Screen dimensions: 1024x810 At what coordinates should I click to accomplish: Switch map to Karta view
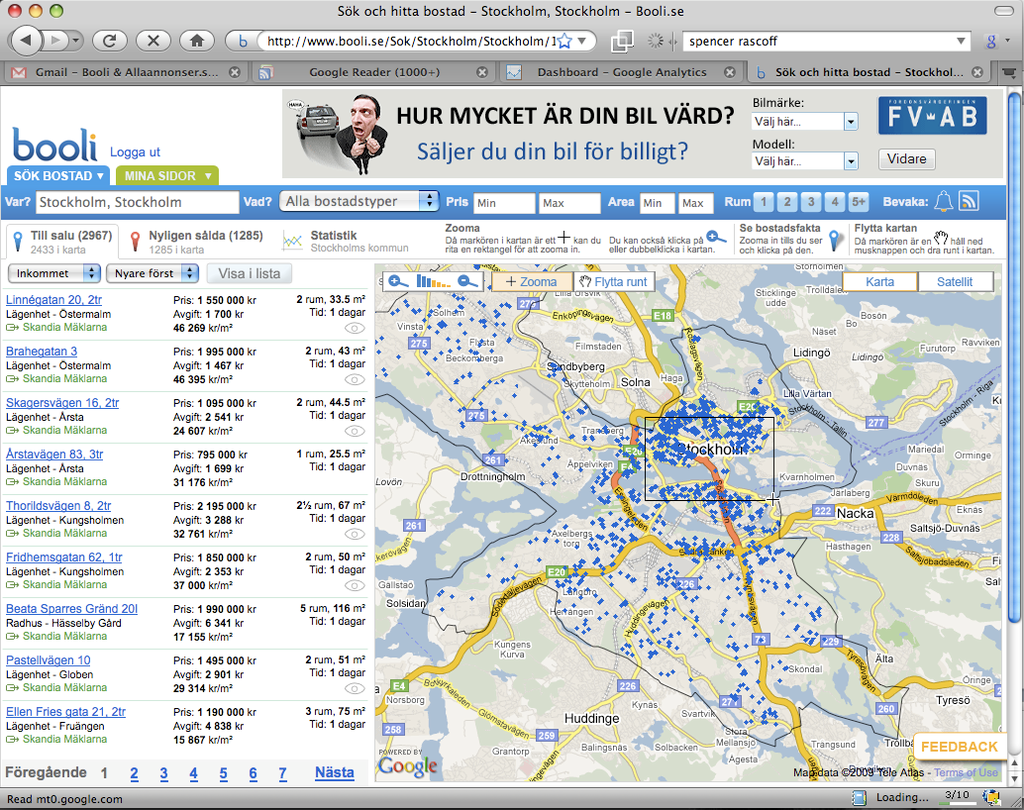[x=880, y=282]
